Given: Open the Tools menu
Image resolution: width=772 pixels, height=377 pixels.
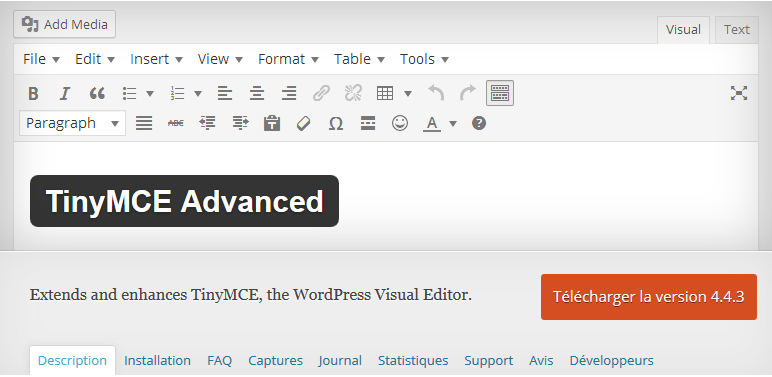Looking at the screenshot, I should [424, 59].
